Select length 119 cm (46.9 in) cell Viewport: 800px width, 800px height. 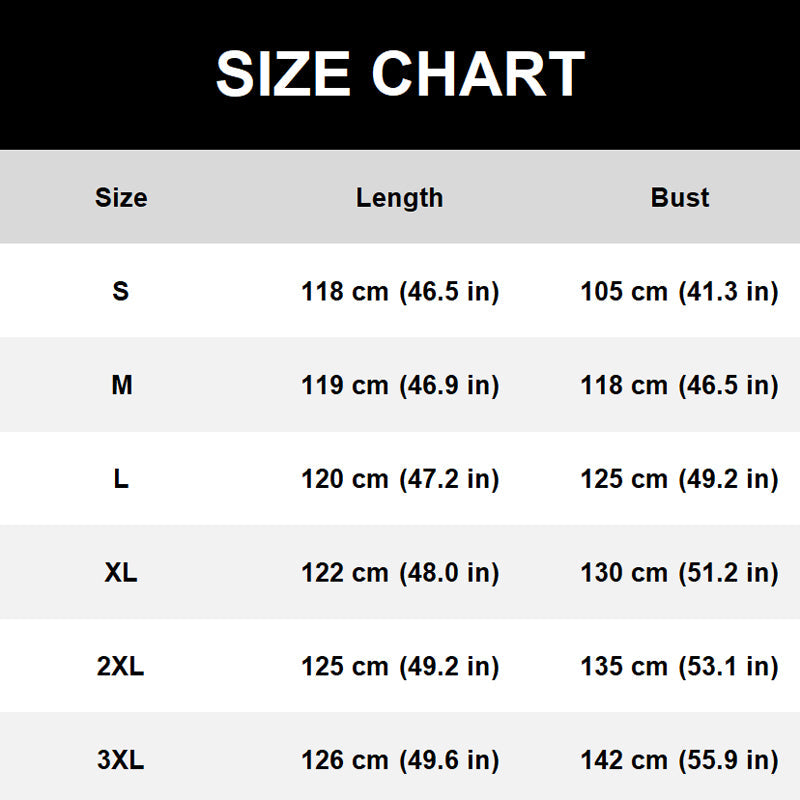coord(400,385)
